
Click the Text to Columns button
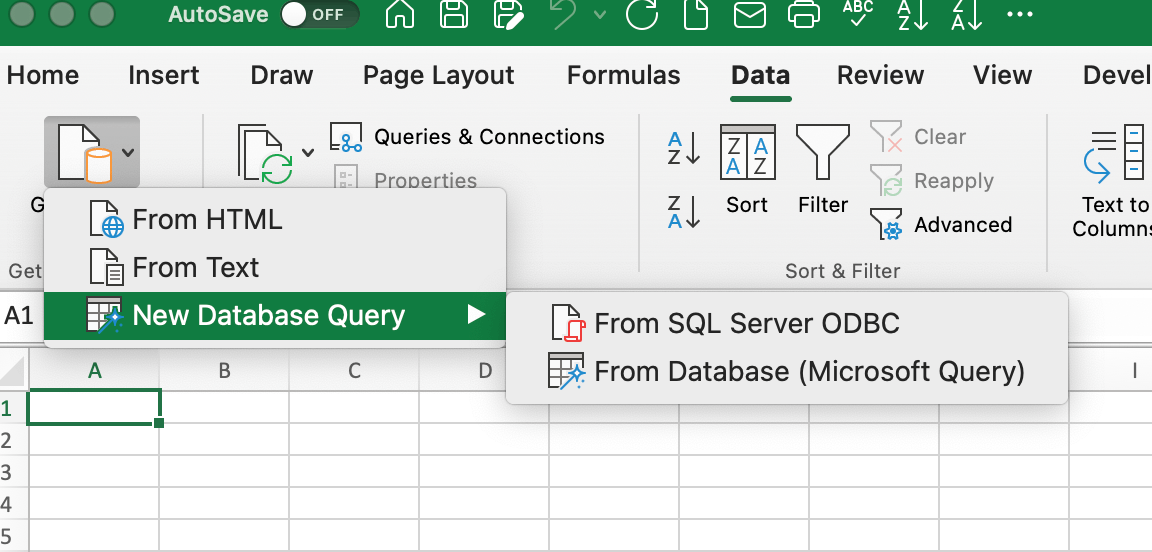click(1114, 181)
